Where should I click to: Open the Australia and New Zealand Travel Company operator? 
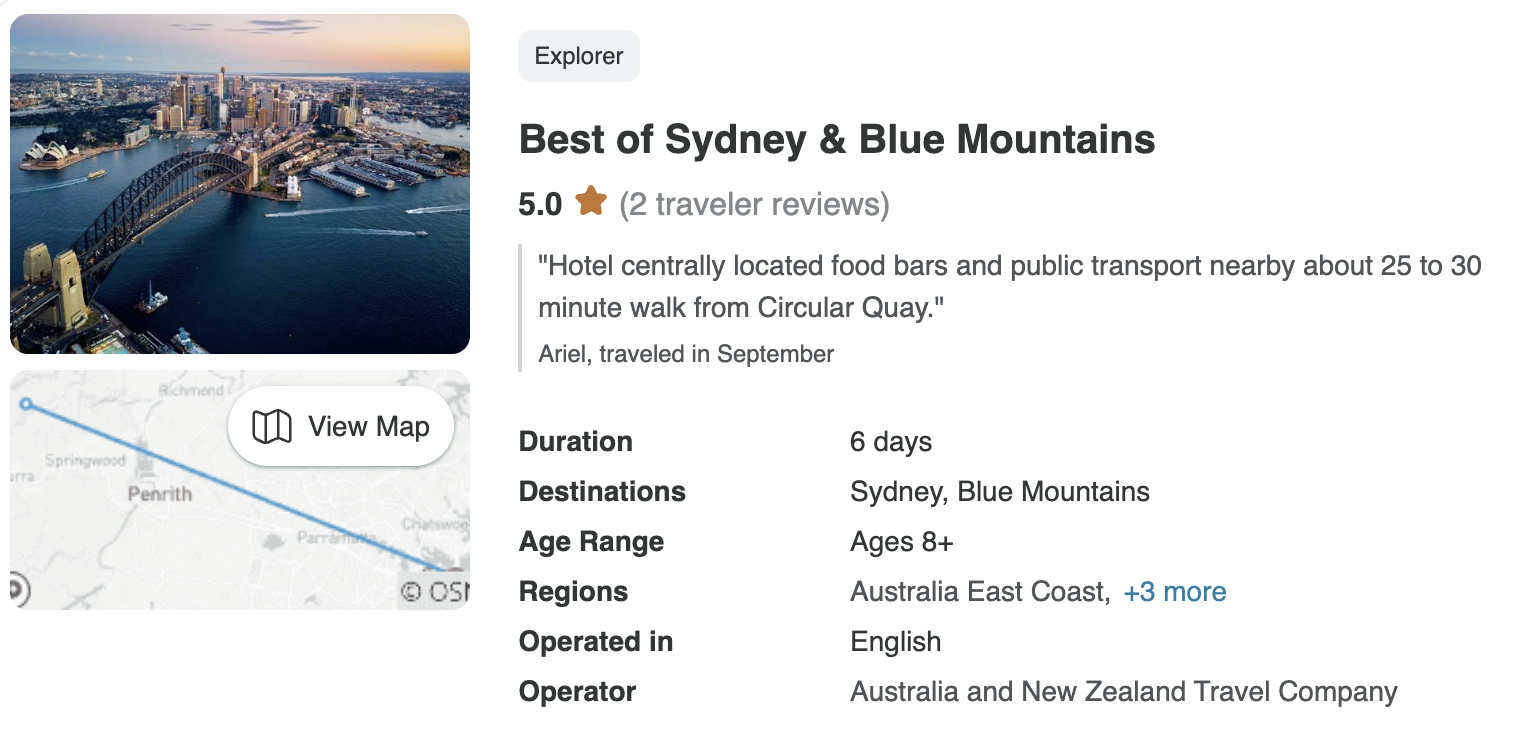pyautogui.click(x=1123, y=692)
